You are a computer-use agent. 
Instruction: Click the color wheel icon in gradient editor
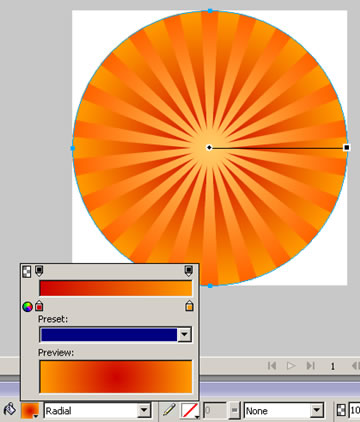pyautogui.click(x=27, y=307)
